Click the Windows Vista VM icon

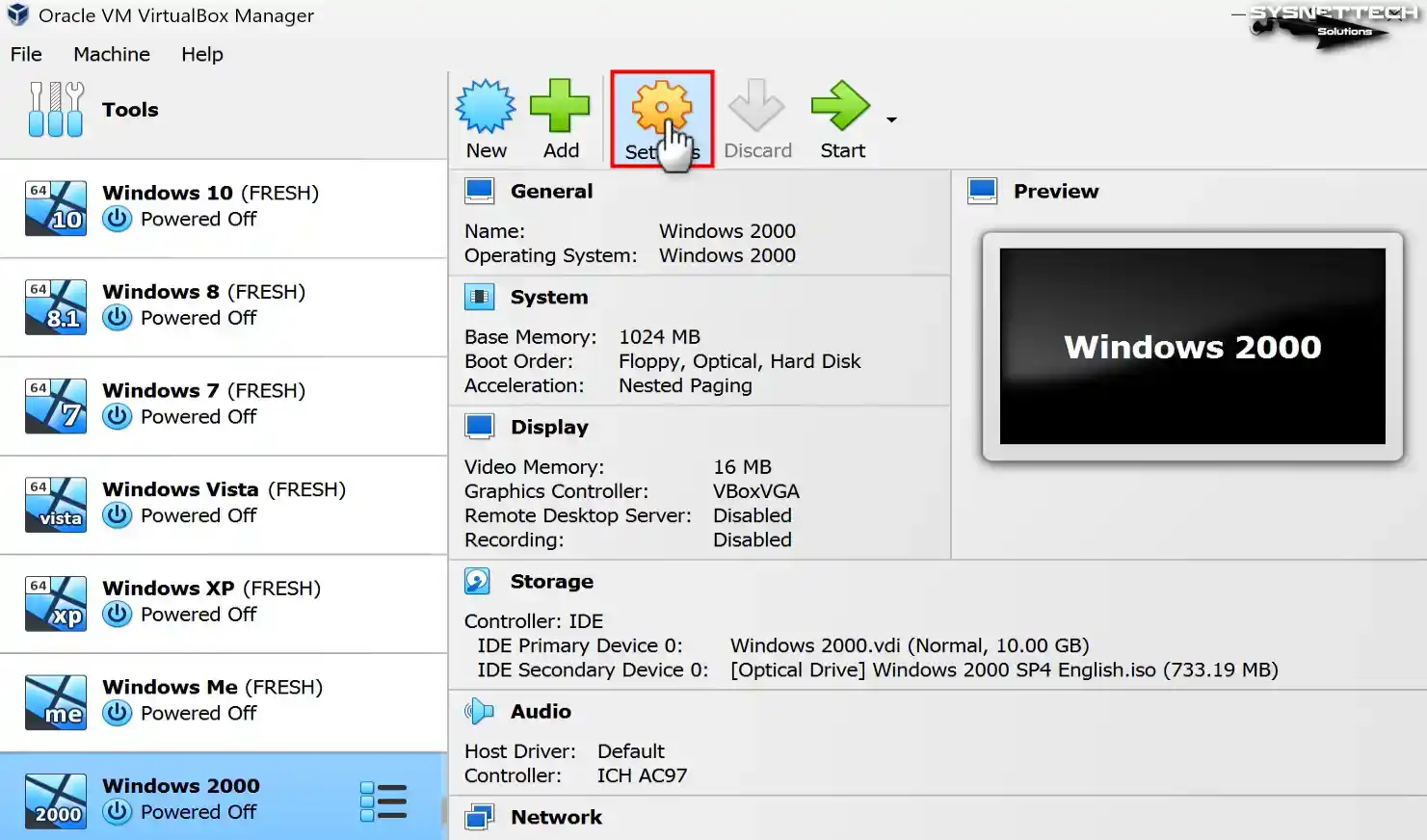(x=56, y=505)
